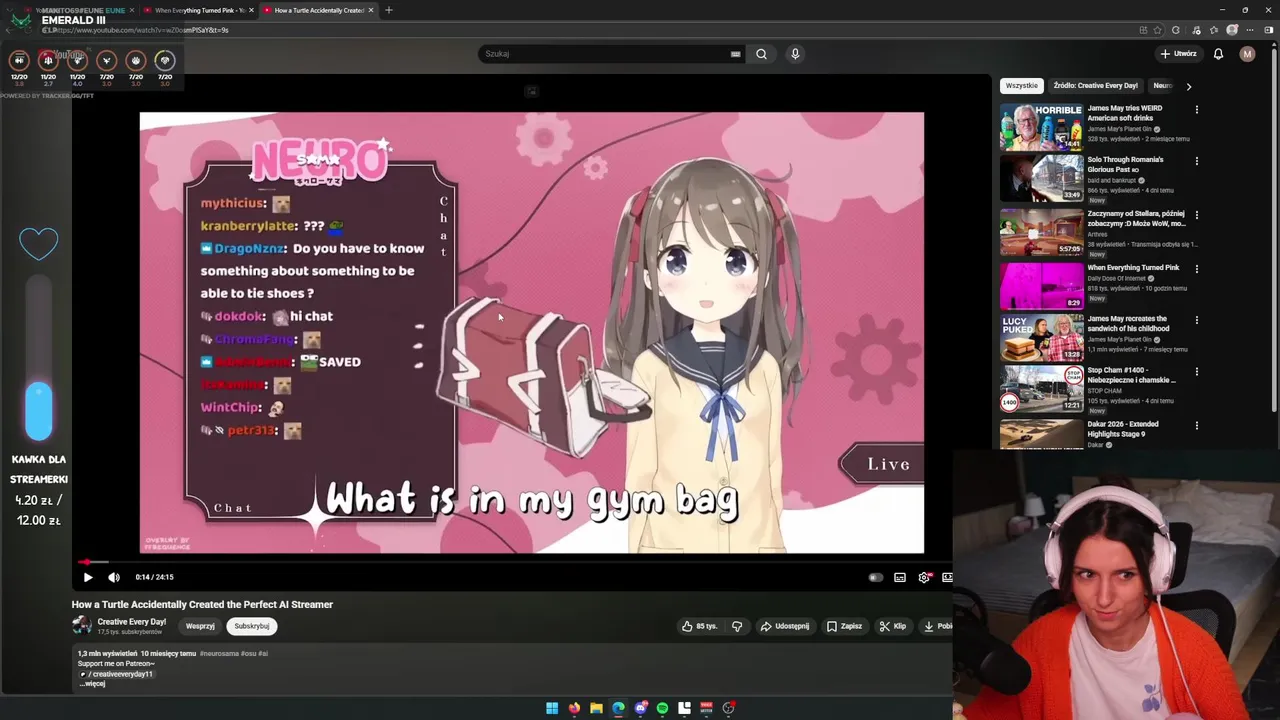Show more filter chips with arrow
This screenshot has height=720, width=1280.
1188,86
